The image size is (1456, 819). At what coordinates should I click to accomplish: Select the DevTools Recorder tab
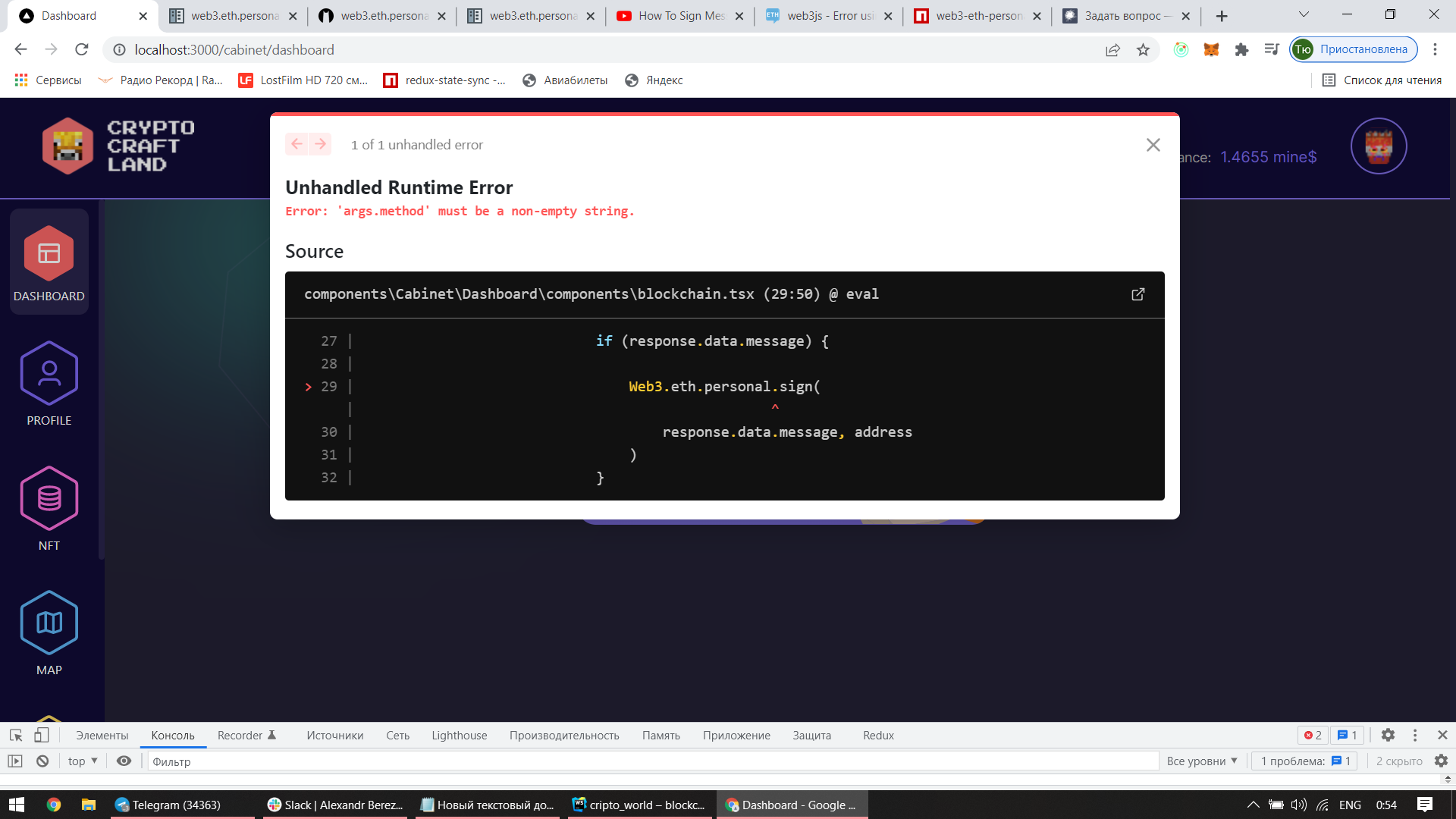point(247,736)
